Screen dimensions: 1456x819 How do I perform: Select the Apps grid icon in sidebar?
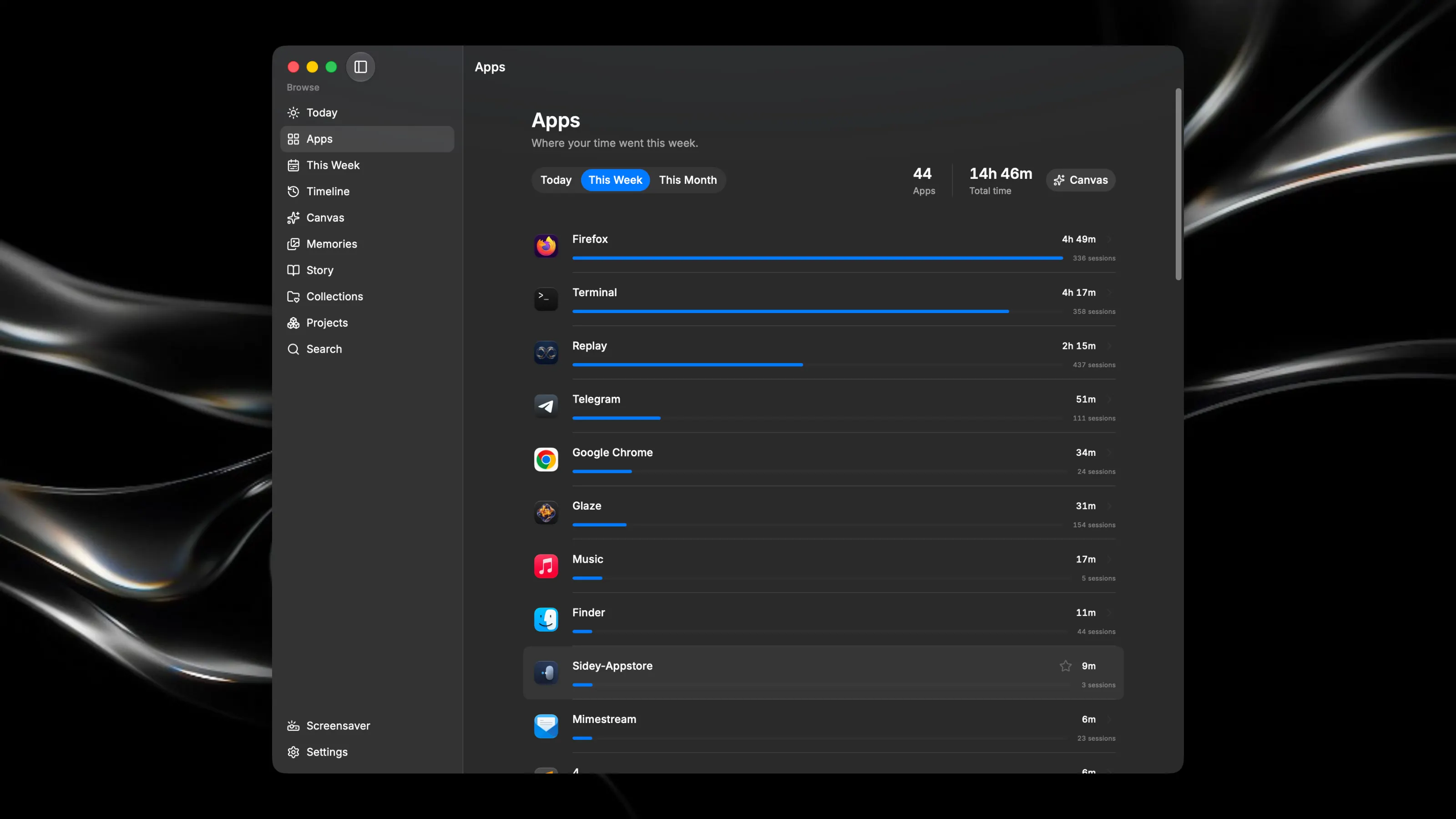coord(293,139)
